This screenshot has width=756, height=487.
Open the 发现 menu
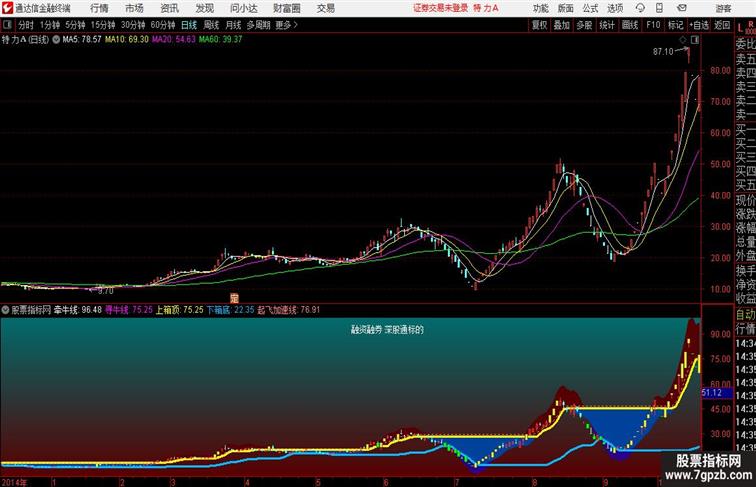(204, 8)
